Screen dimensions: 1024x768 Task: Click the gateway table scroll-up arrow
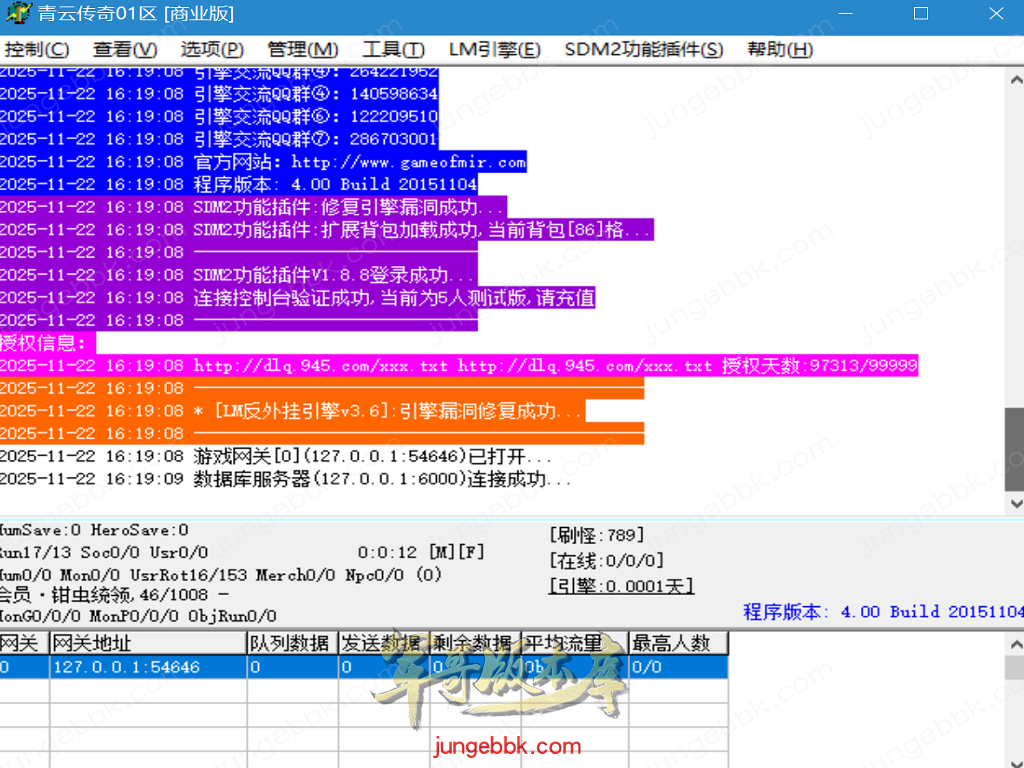[x=1014, y=643]
